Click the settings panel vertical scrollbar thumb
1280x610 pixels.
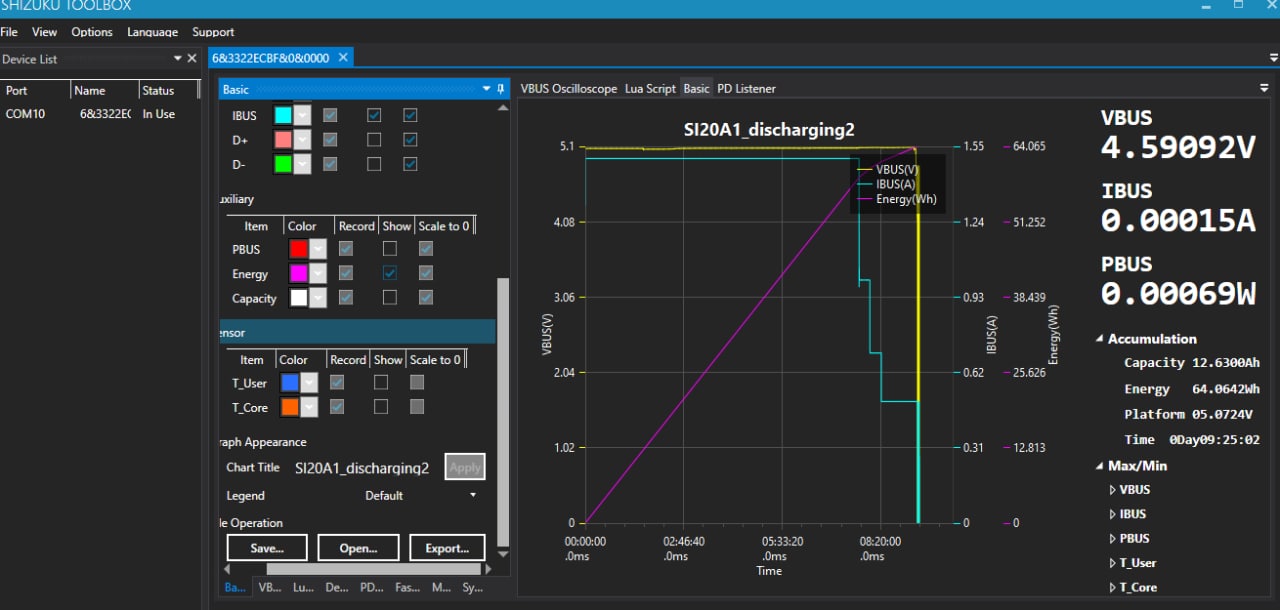point(503,410)
